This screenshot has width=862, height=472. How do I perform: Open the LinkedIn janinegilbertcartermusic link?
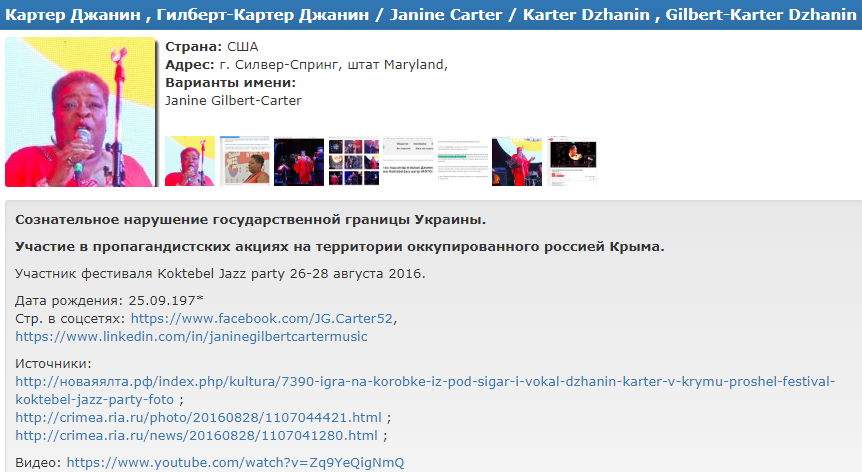[x=191, y=336]
